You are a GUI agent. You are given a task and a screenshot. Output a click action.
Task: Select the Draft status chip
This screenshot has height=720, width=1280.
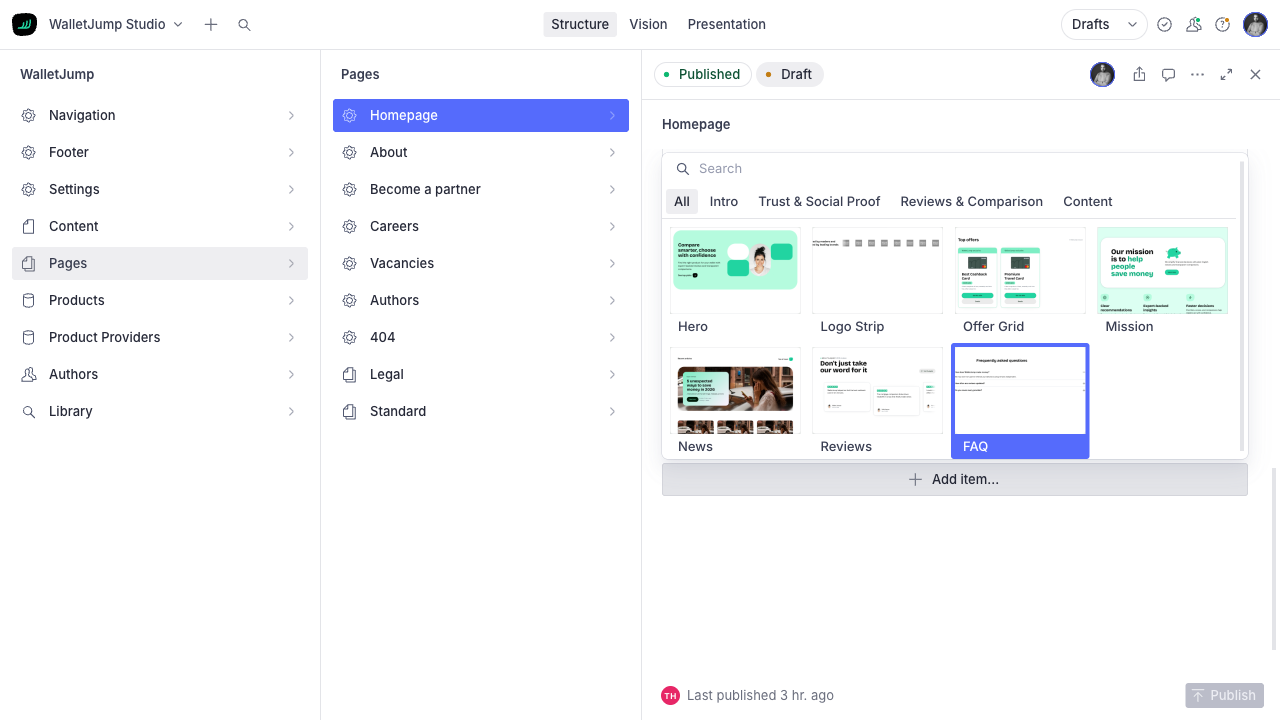click(789, 74)
